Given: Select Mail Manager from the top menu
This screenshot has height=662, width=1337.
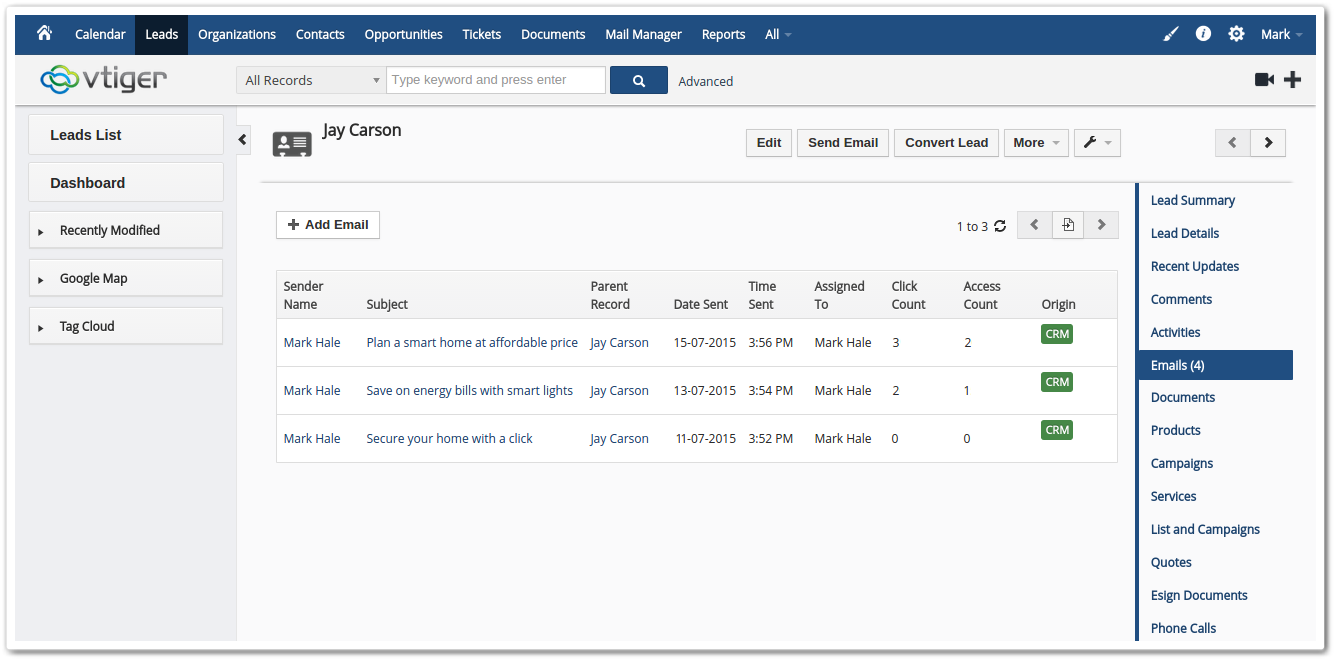Looking at the screenshot, I should click(x=643, y=34).
